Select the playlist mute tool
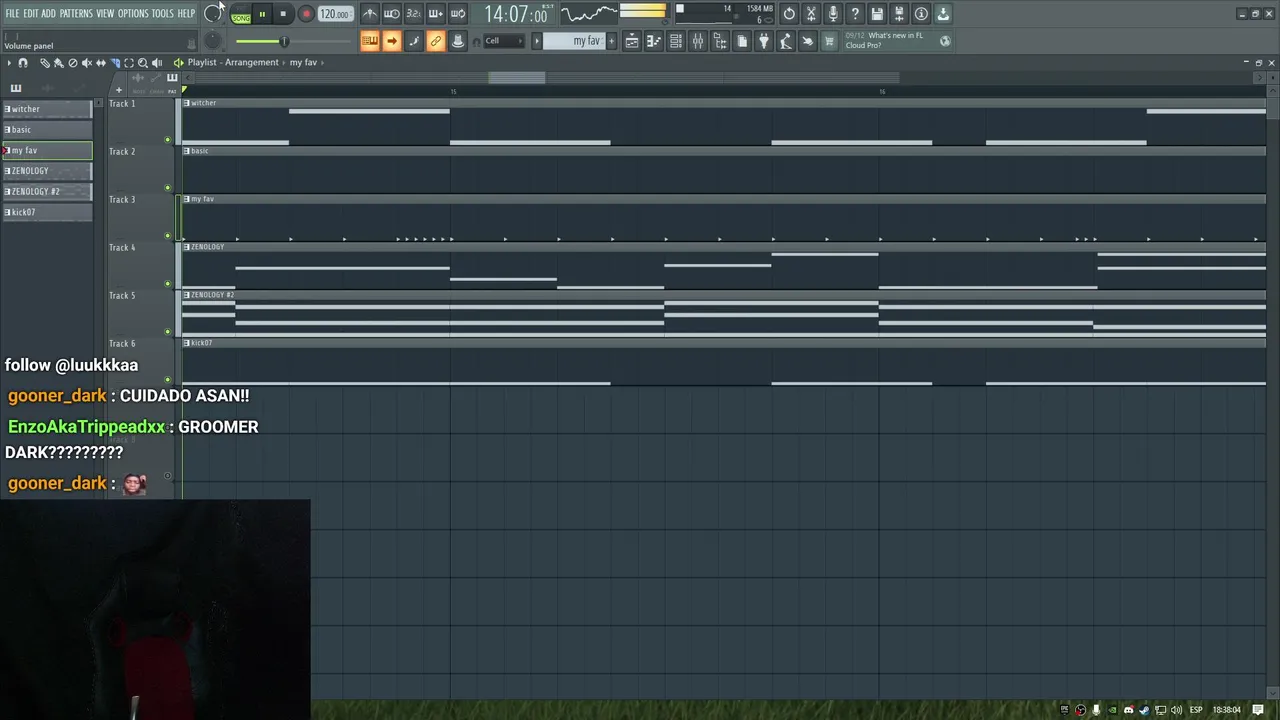Viewport: 1280px width, 720px height. [86, 62]
